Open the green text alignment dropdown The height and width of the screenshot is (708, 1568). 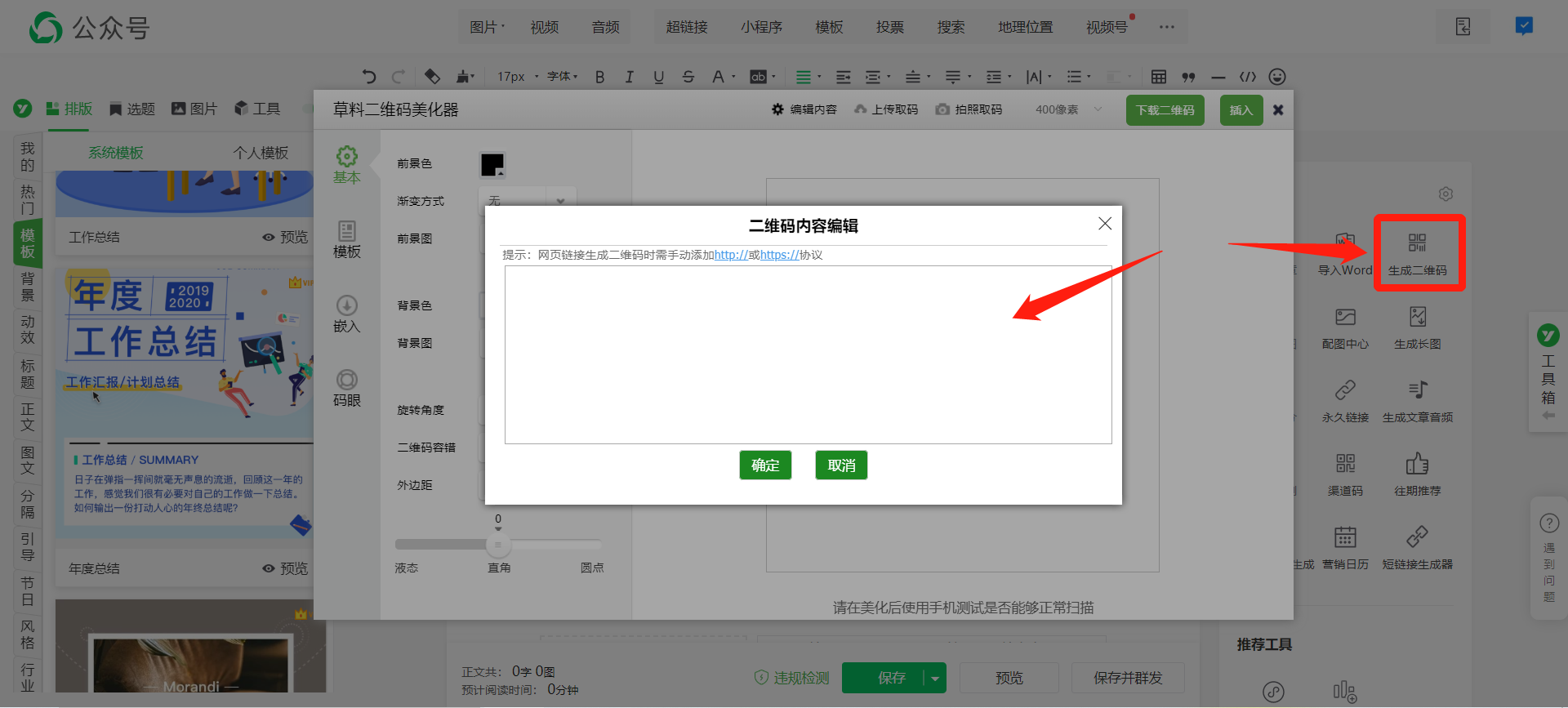(808, 77)
